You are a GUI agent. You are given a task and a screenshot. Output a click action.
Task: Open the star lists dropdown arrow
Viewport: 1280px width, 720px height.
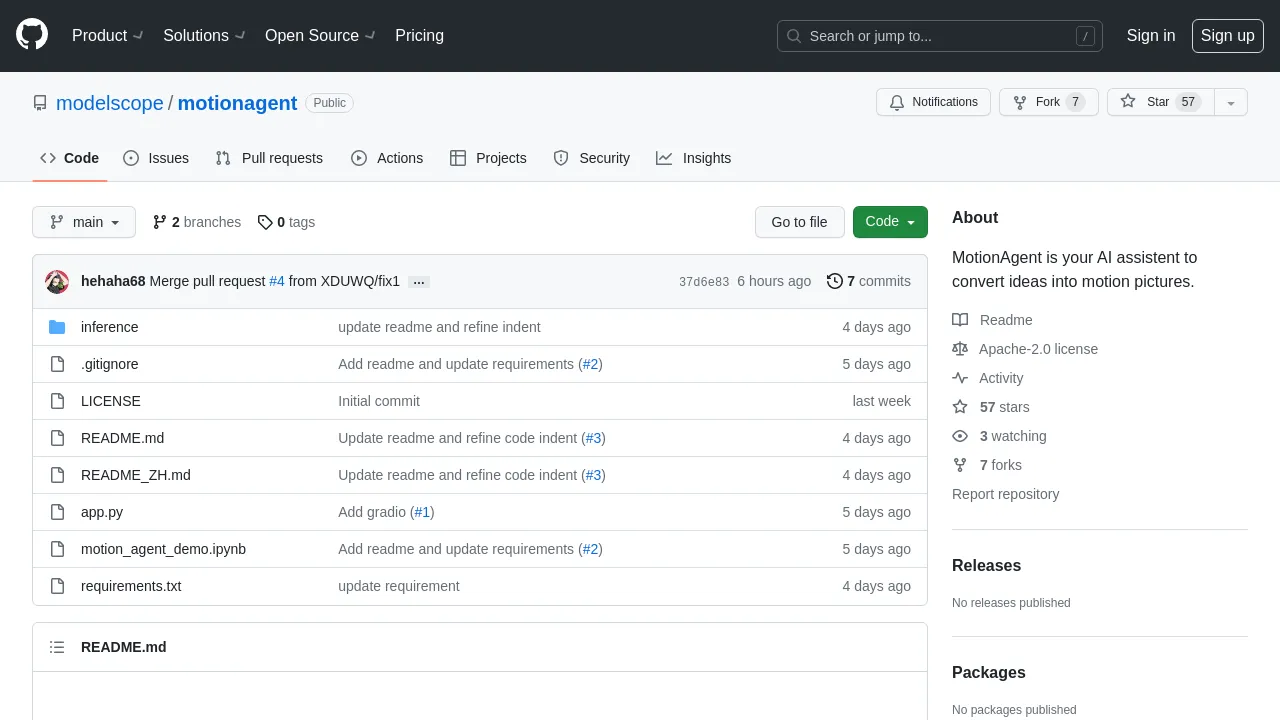[1231, 102]
